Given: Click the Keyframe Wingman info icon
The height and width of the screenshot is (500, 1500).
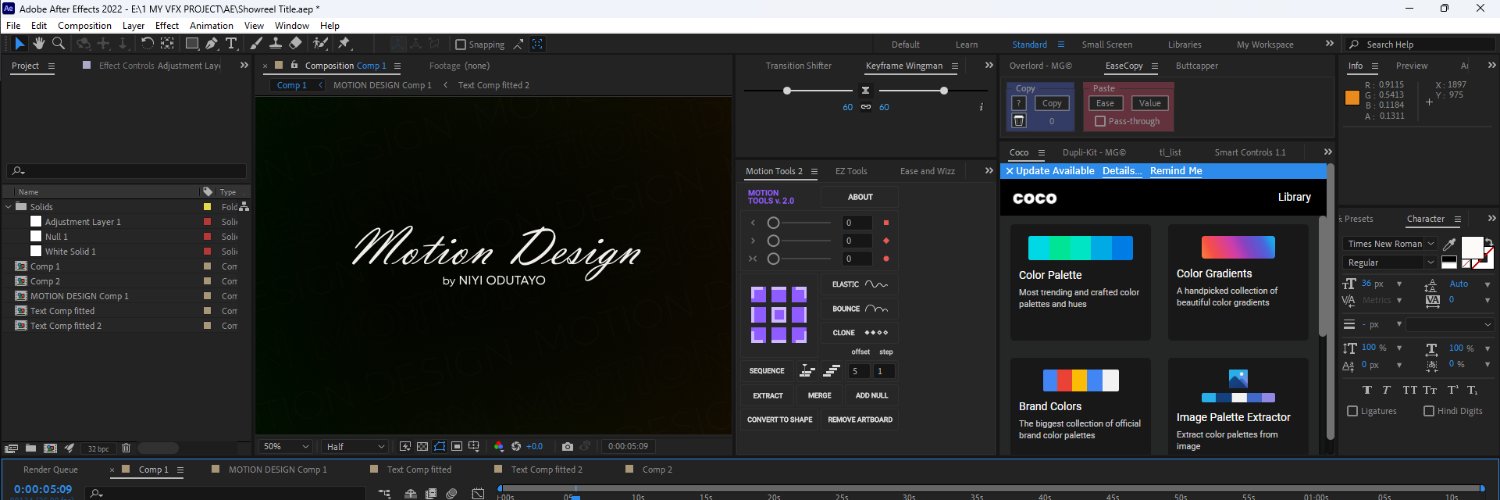Looking at the screenshot, I should [981, 107].
